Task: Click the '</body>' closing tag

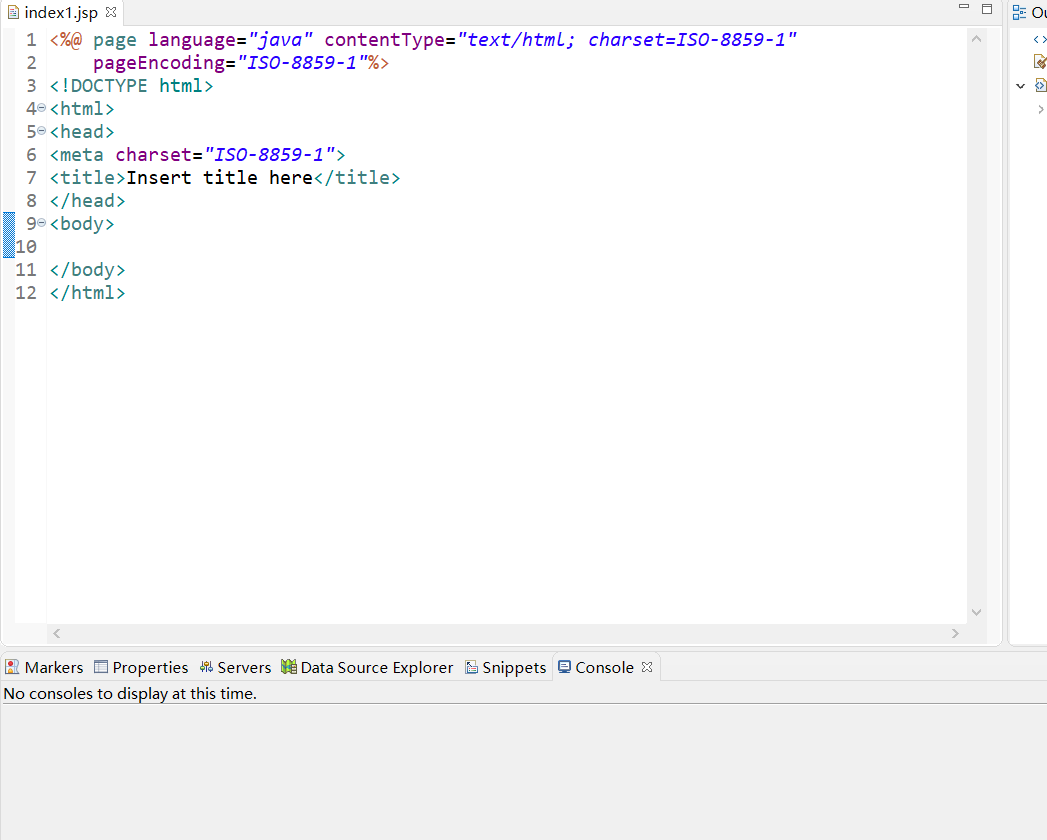Action: (x=87, y=270)
